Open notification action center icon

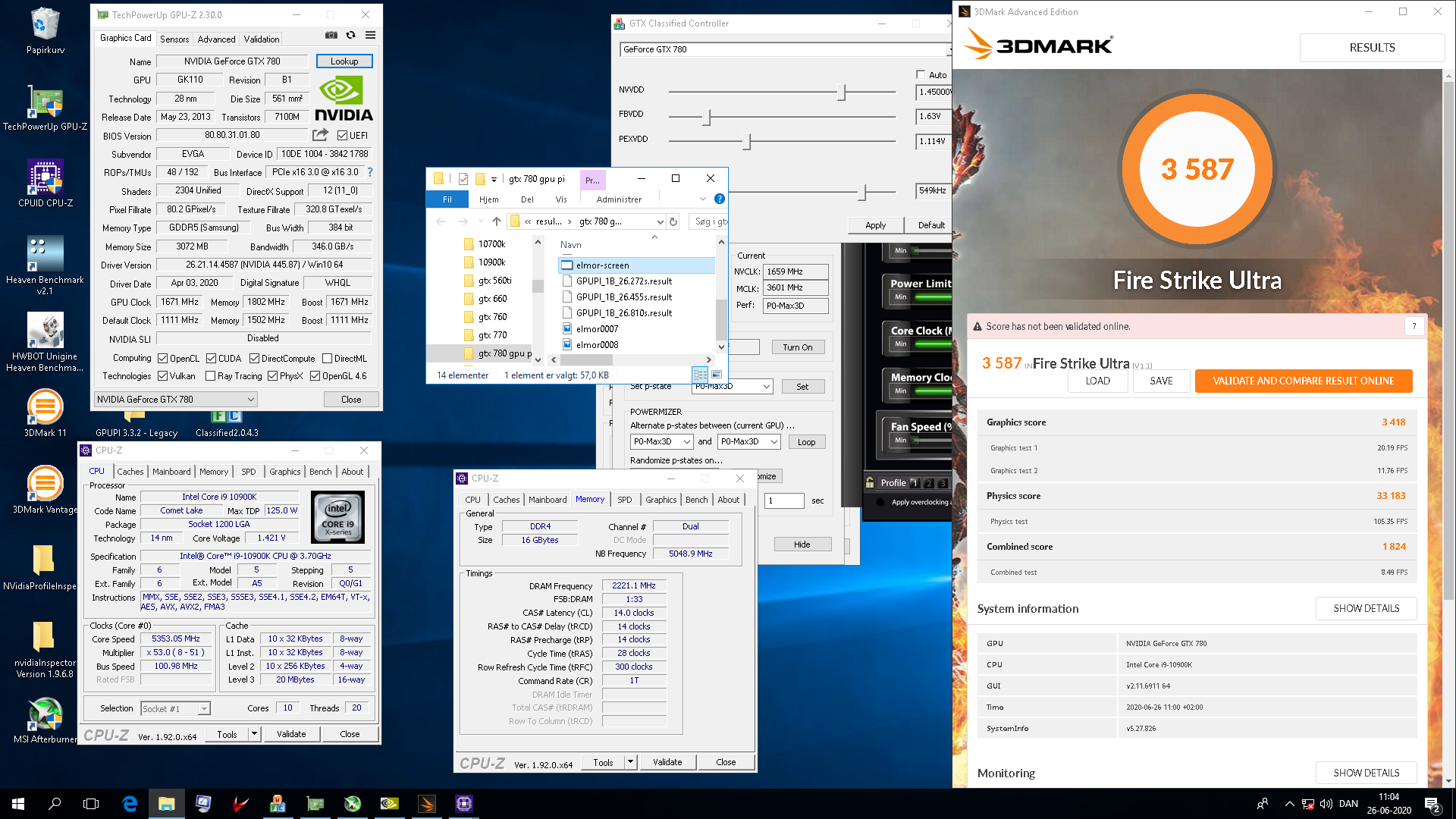pos(1432,804)
